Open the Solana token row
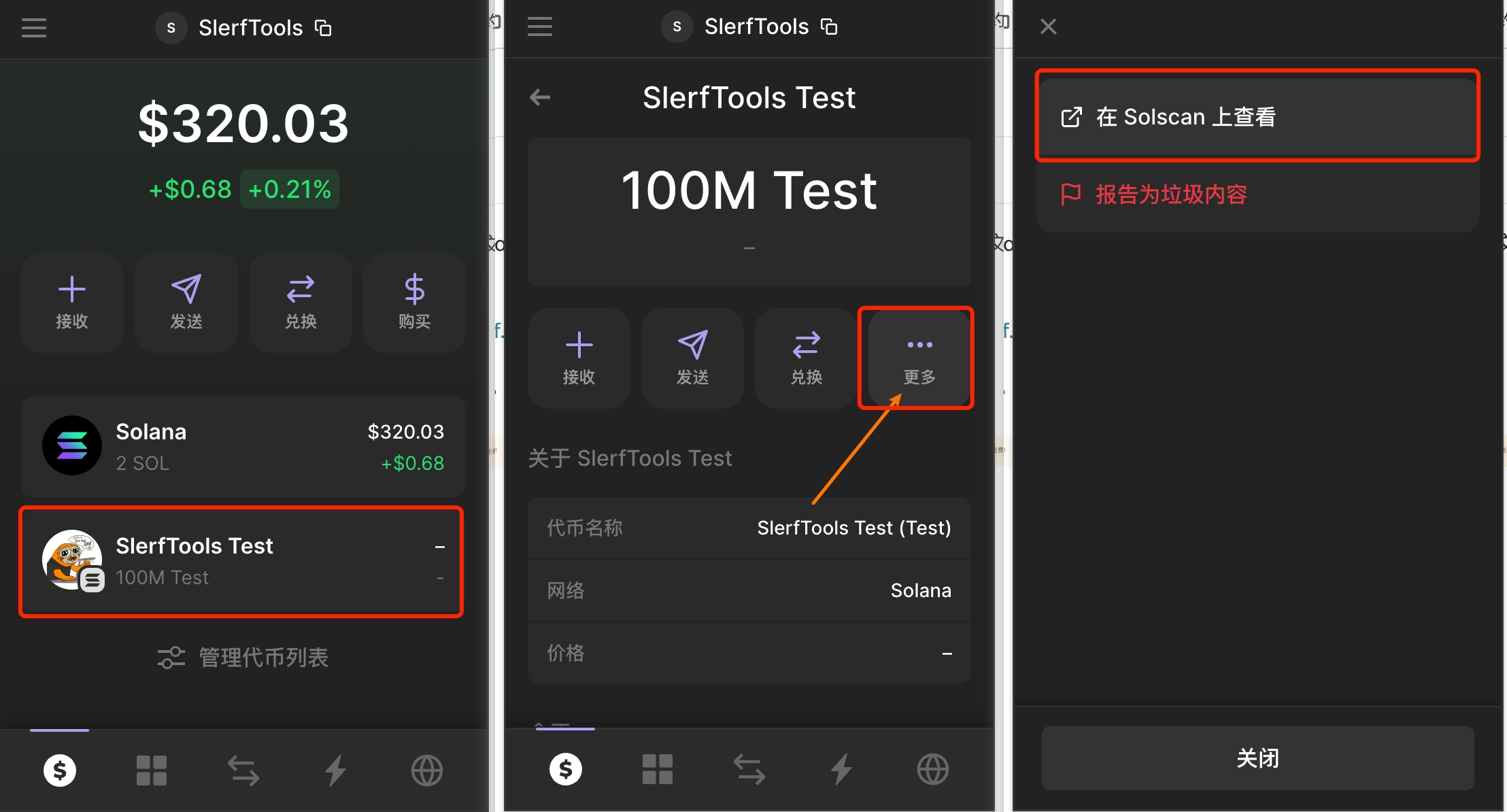 (x=243, y=446)
